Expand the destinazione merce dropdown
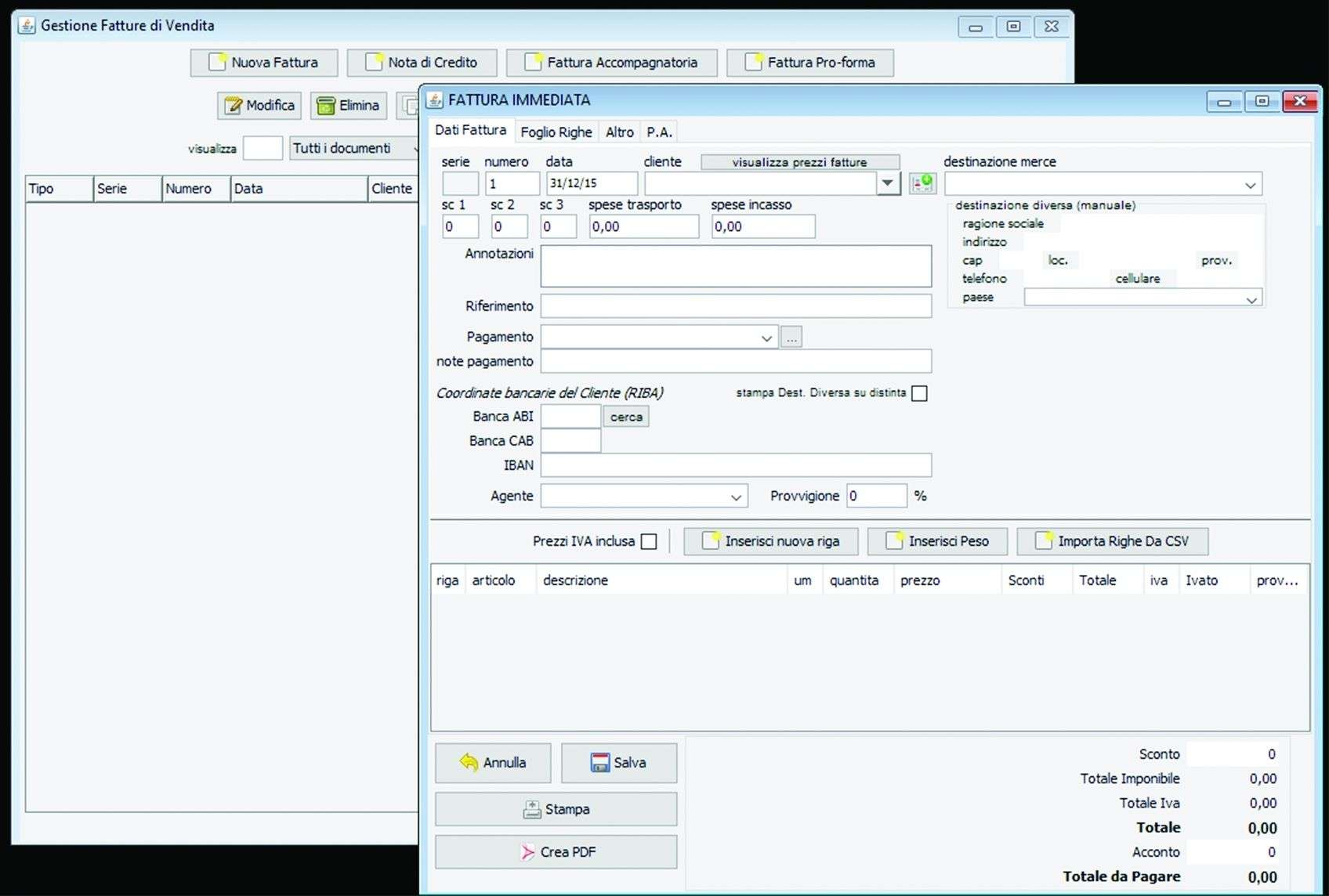 click(x=1250, y=185)
